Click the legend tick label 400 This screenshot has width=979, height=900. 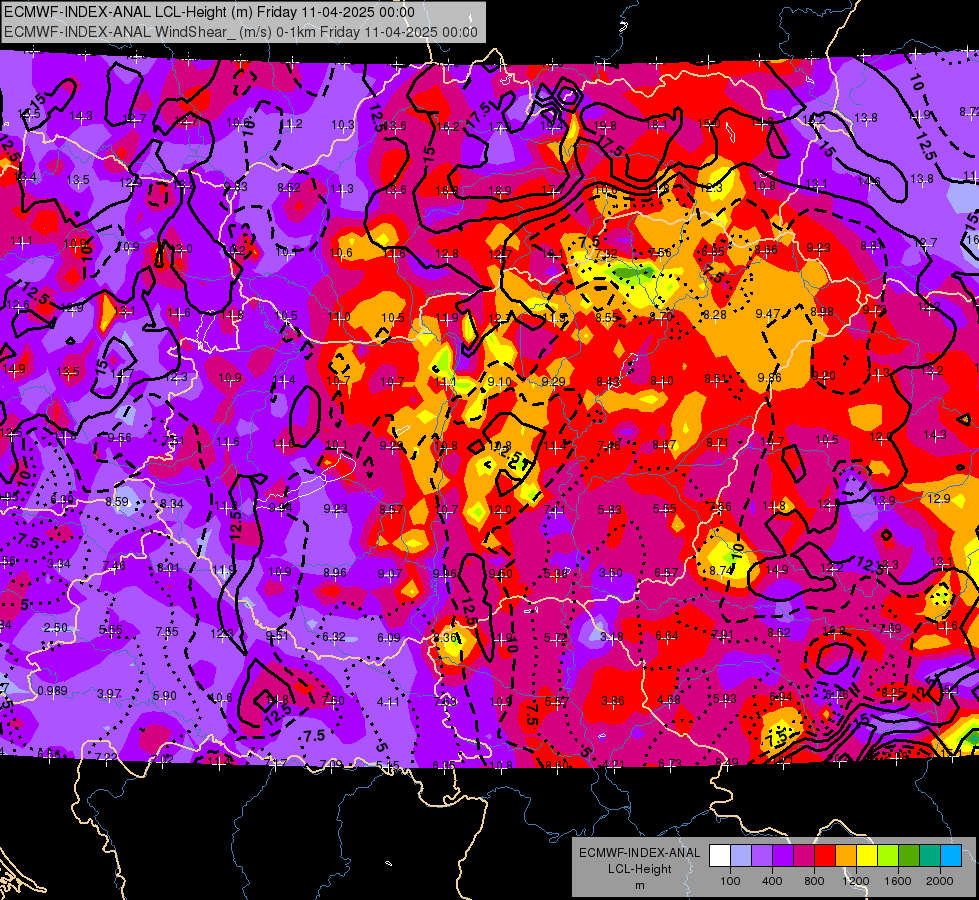[772, 881]
